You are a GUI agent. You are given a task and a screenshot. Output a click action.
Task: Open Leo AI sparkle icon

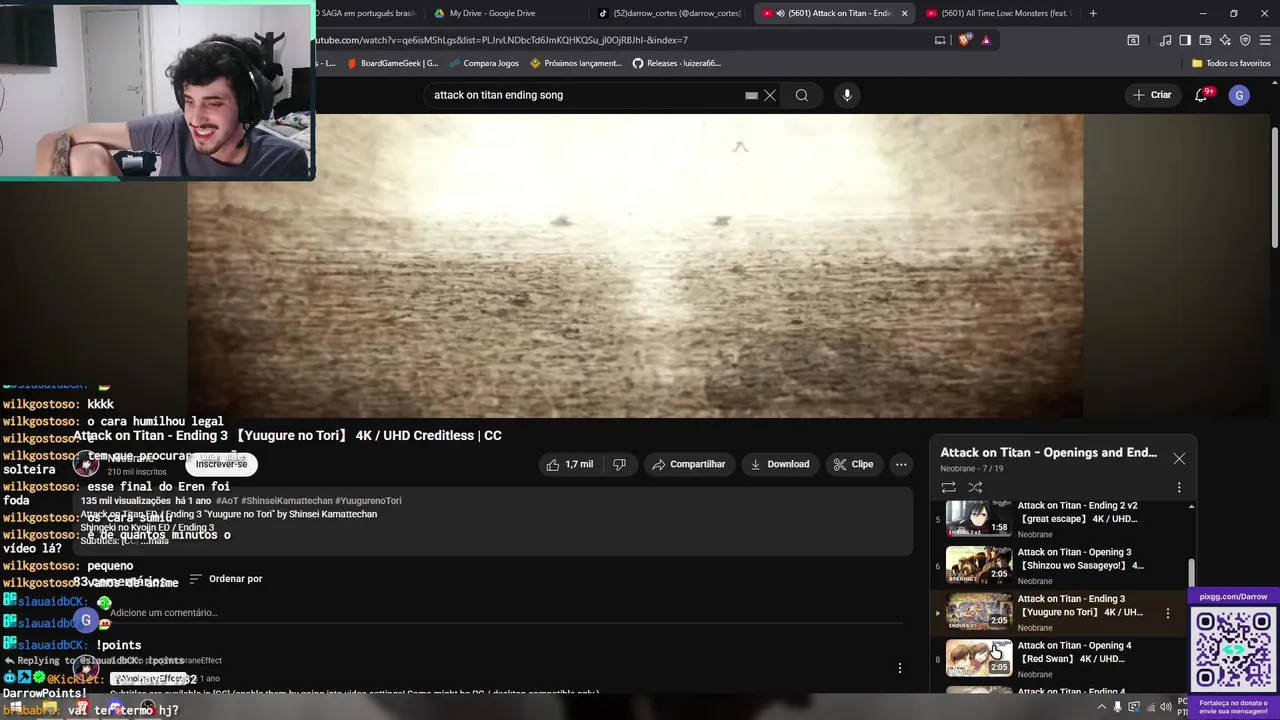pyautogui.click(x=1225, y=40)
